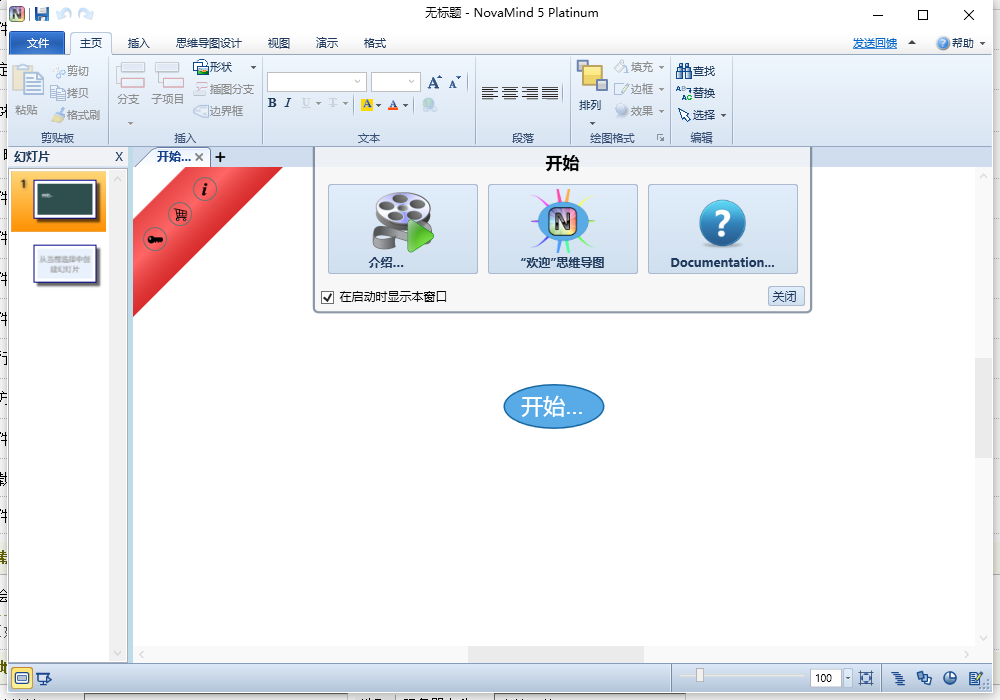This screenshot has height=700, width=1000.
Task: Click the fit-to-window zoom icon
Action: tap(865, 678)
